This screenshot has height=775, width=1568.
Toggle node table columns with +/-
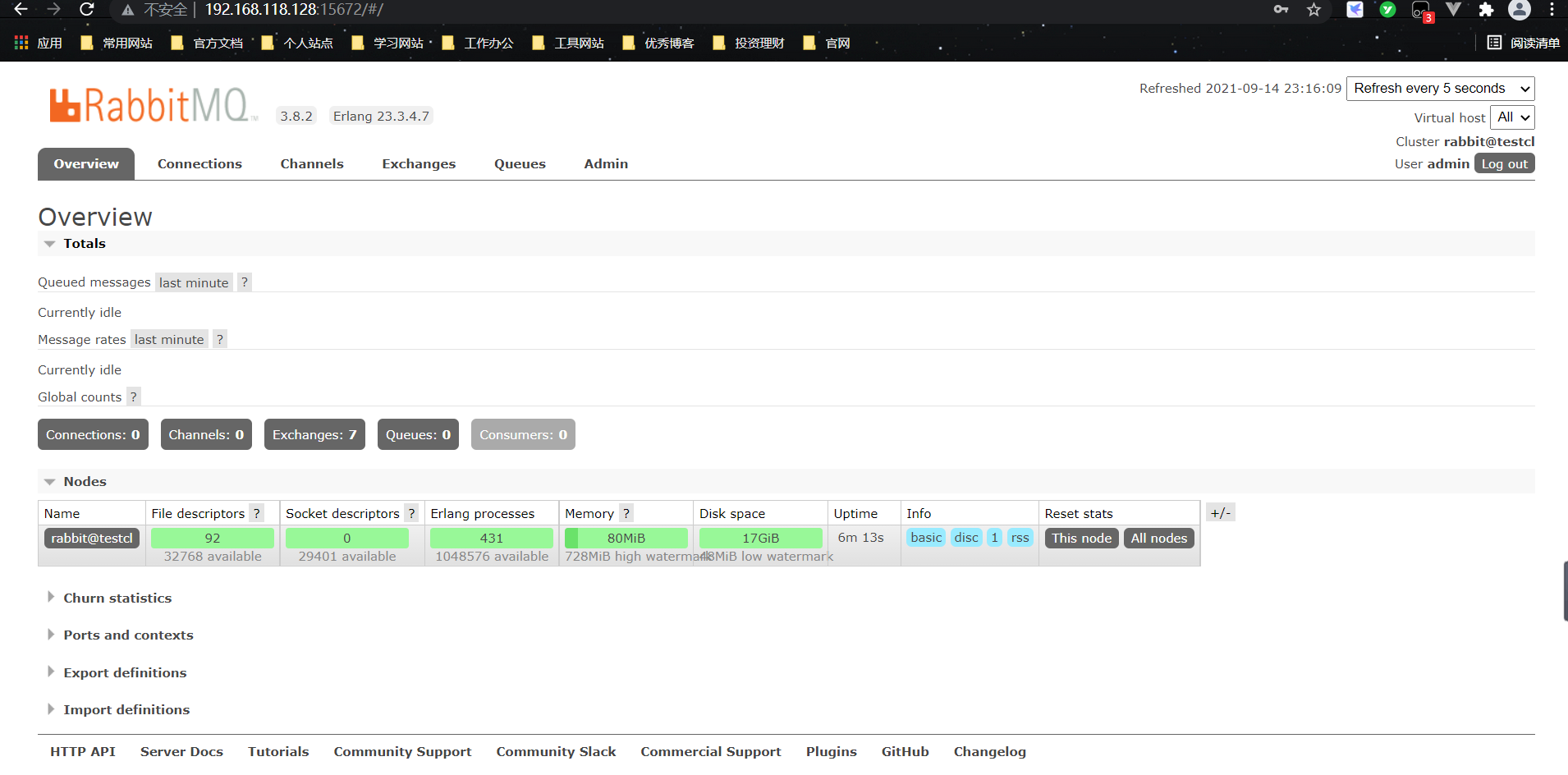coord(1220,513)
